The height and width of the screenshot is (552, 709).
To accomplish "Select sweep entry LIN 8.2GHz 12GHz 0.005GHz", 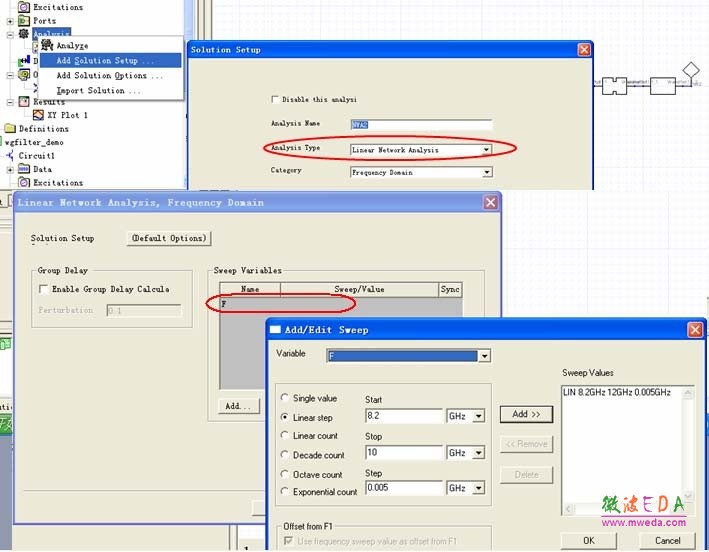I will point(617,392).
